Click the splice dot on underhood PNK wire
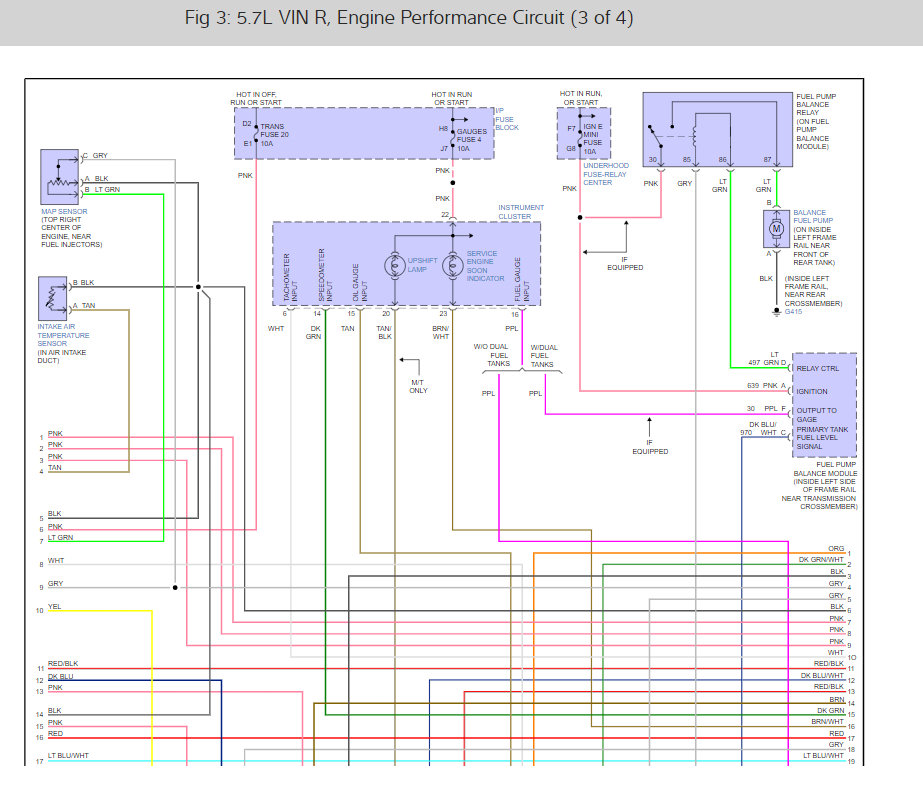 click(x=580, y=217)
